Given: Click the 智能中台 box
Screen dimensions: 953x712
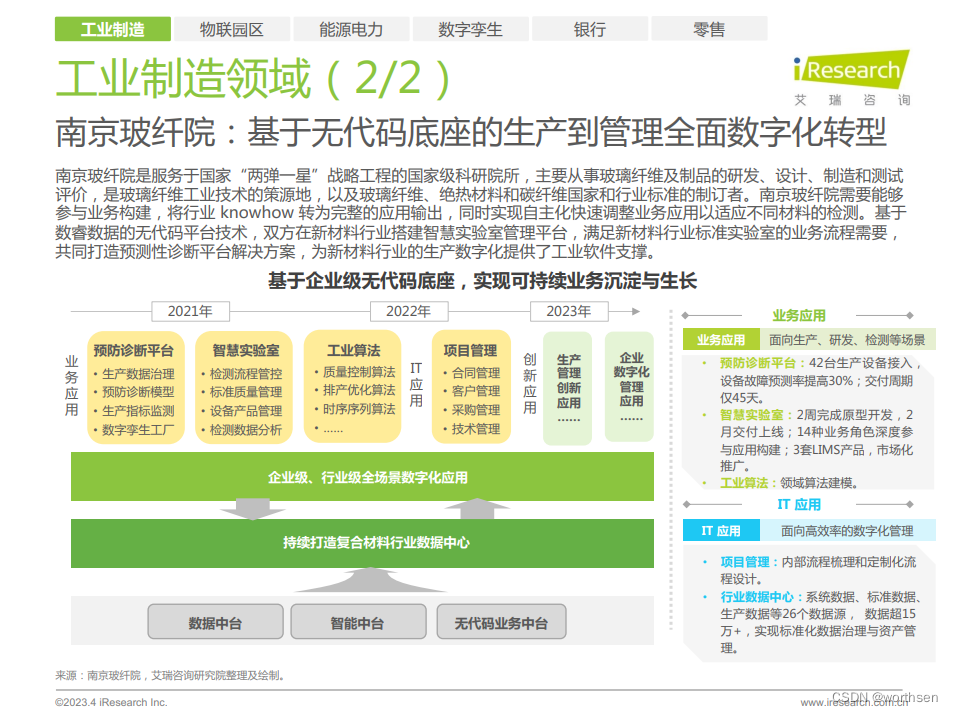Looking at the screenshot, I should (357, 622).
